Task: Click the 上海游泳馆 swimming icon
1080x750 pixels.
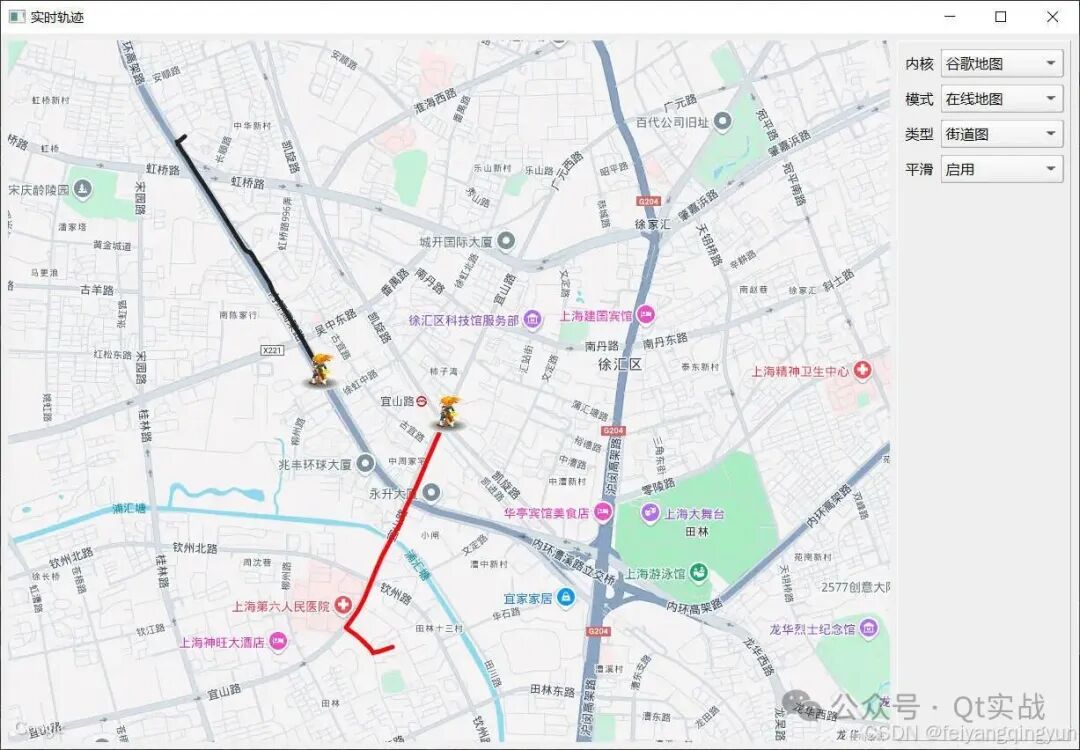Action: click(699, 572)
